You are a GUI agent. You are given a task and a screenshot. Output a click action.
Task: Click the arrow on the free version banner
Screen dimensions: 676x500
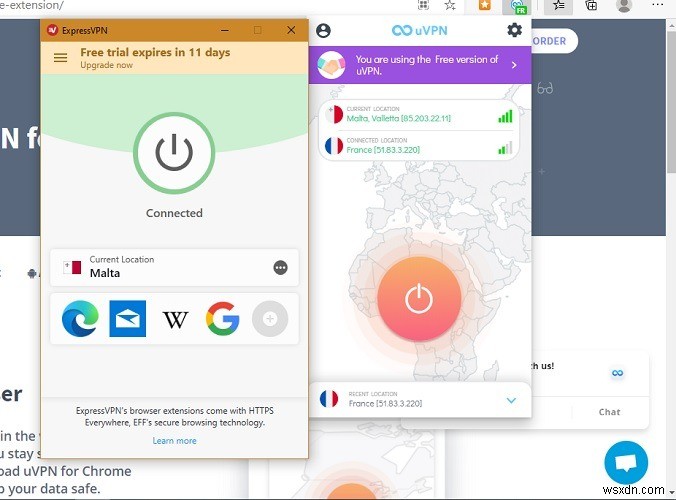(514, 65)
